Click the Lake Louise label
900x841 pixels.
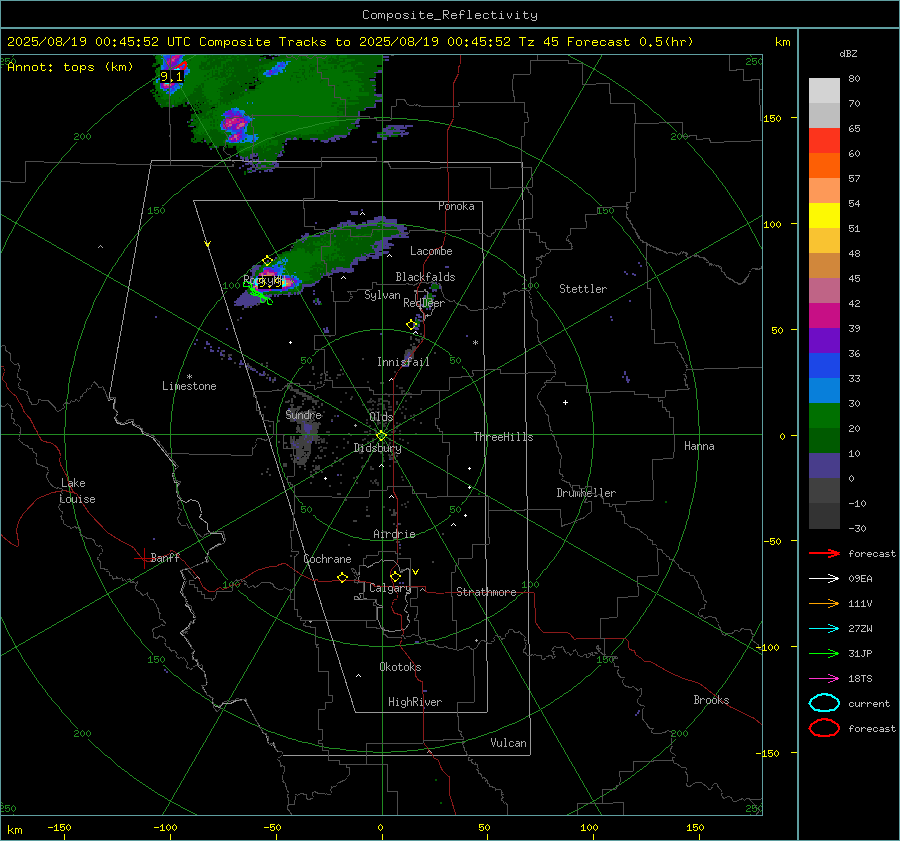tap(77, 491)
